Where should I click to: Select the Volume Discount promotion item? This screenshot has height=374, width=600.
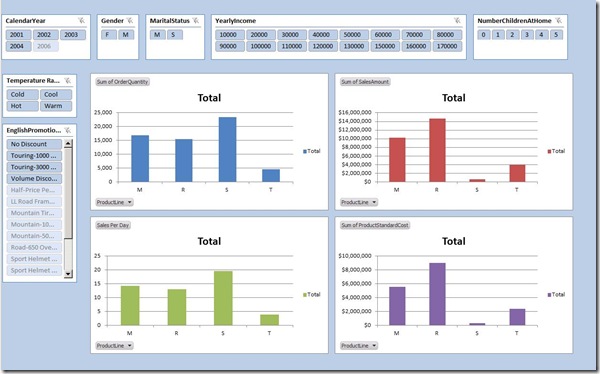pos(34,179)
